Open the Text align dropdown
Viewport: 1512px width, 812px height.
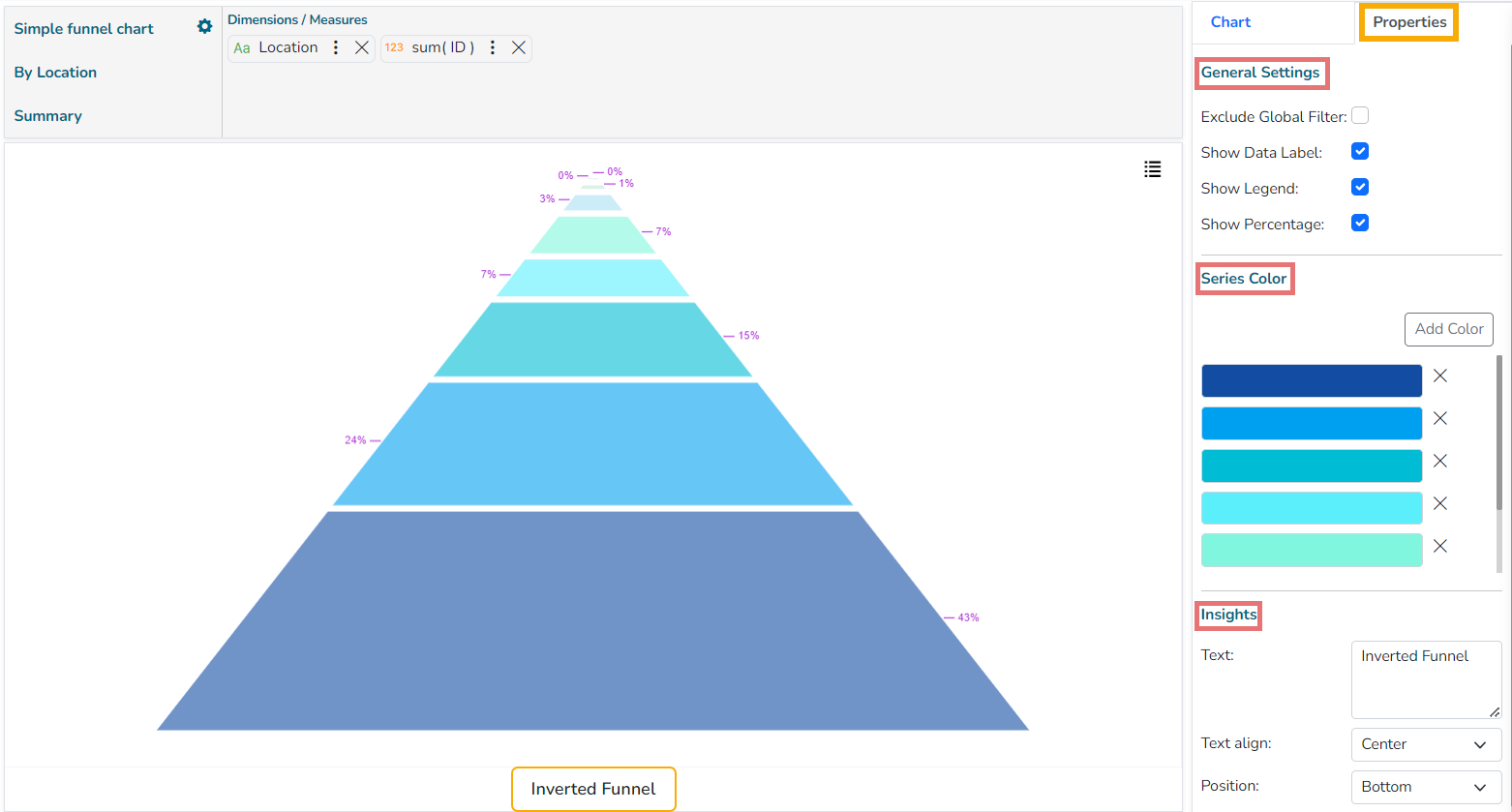(x=1426, y=744)
